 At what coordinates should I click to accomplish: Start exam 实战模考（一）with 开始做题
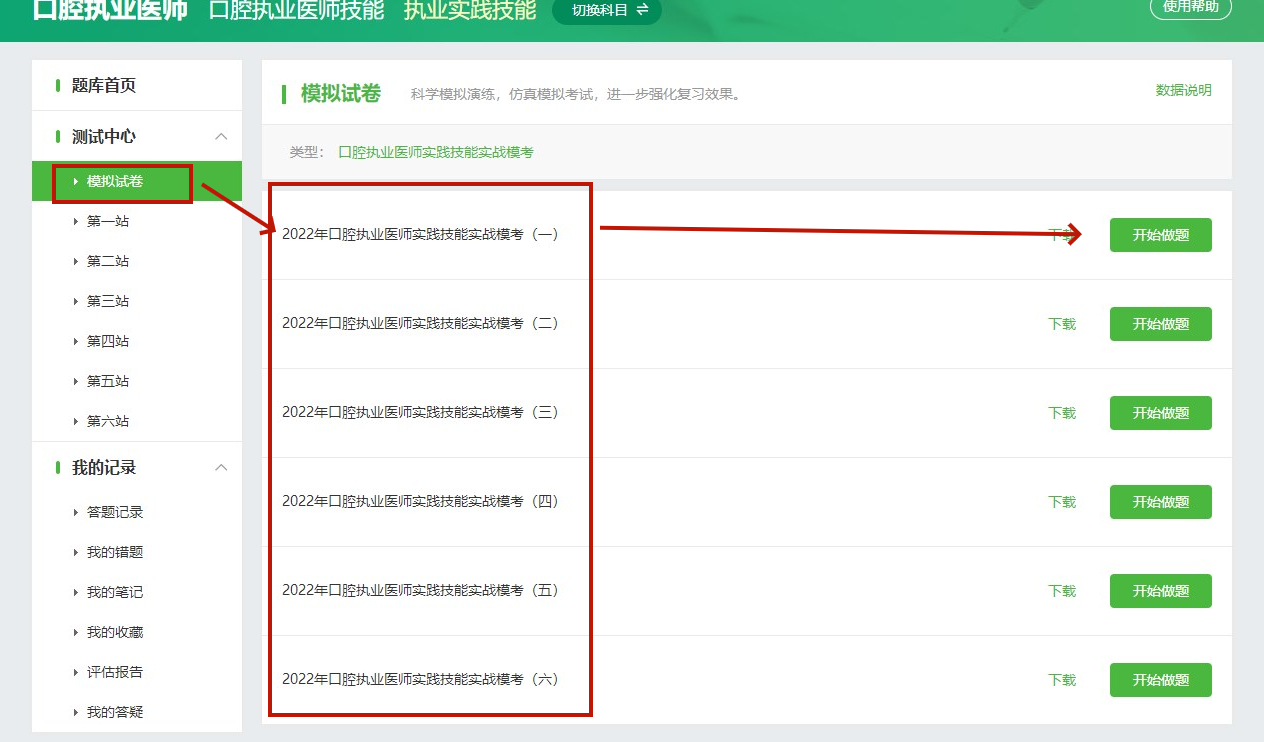click(x=1160, y=235)
